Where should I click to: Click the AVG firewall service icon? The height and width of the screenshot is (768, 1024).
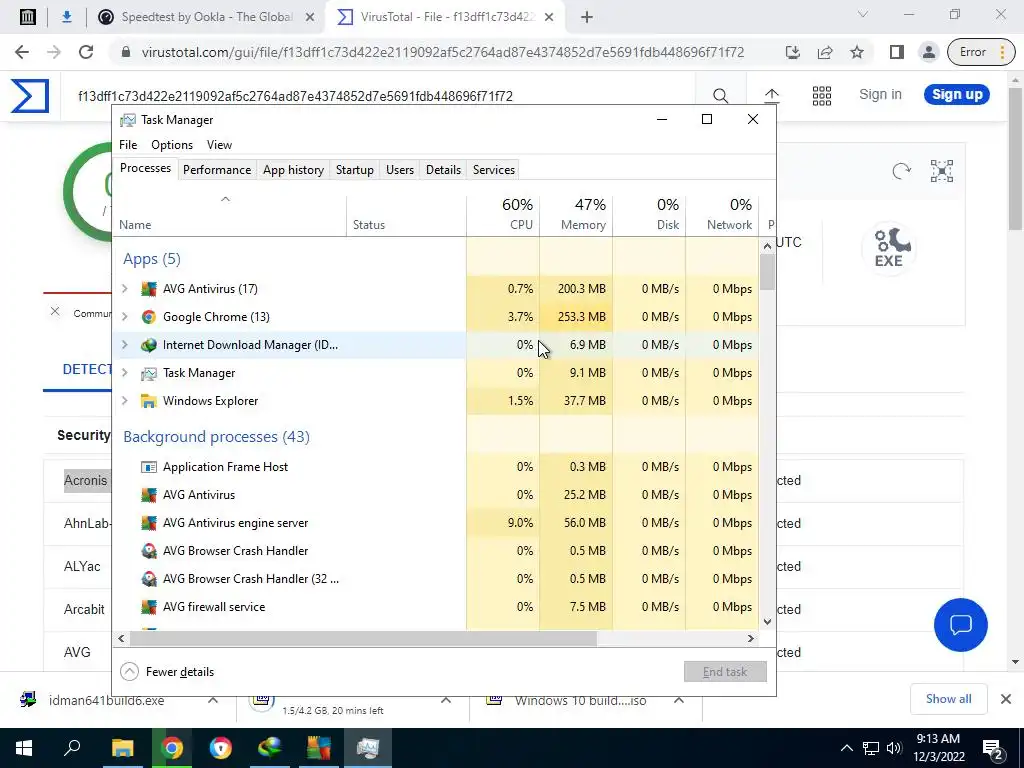pyautogui.click(x=149, y=607)
